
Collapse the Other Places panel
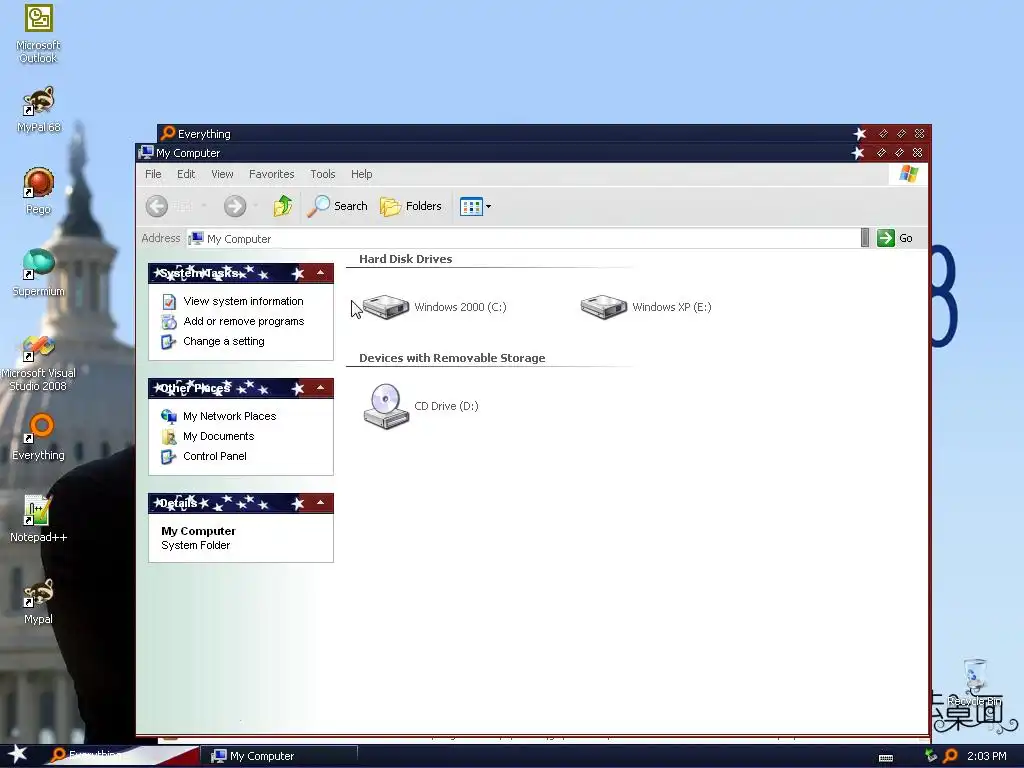coord(321,388)
